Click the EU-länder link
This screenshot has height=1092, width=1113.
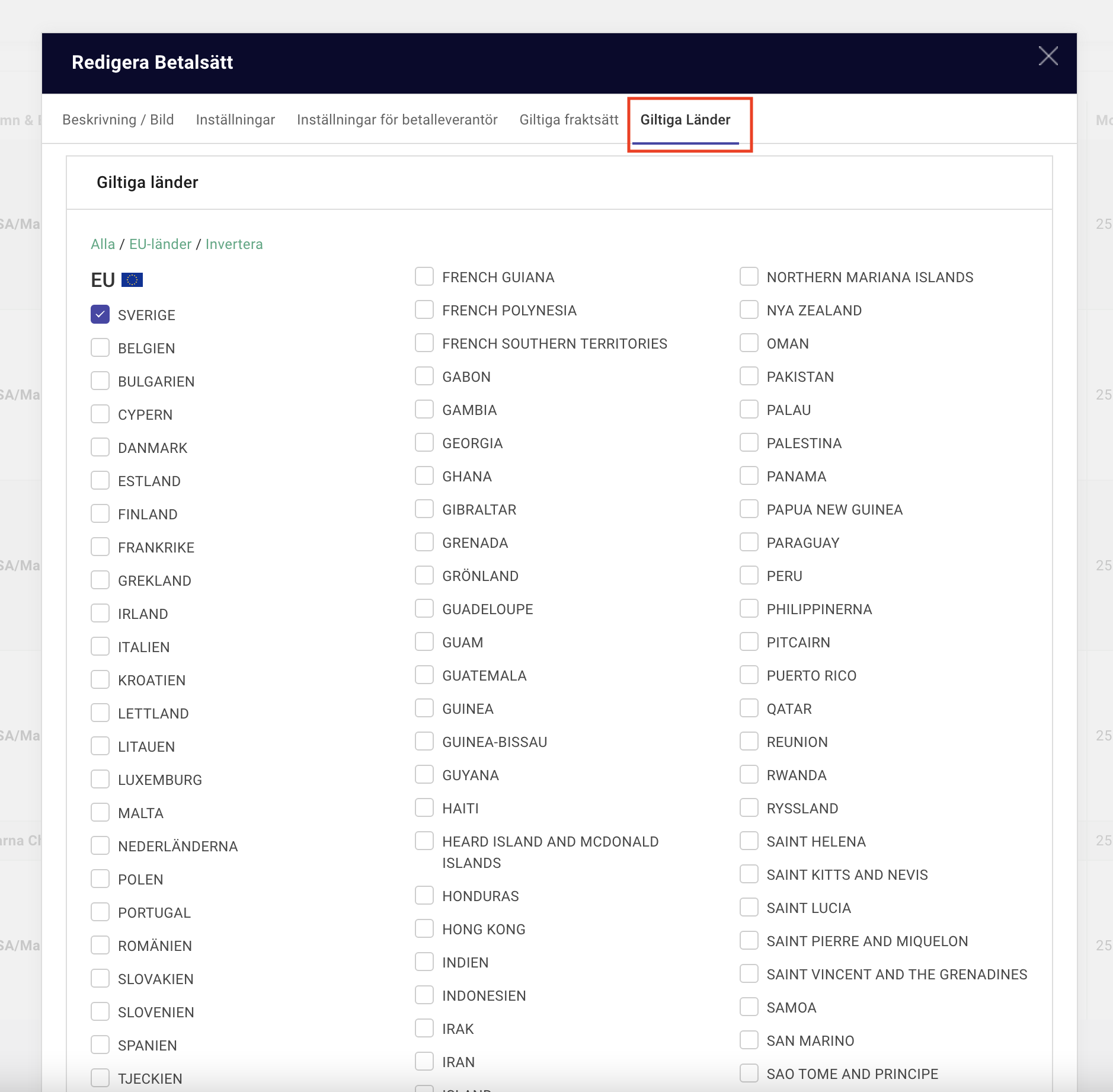(160, 244)
